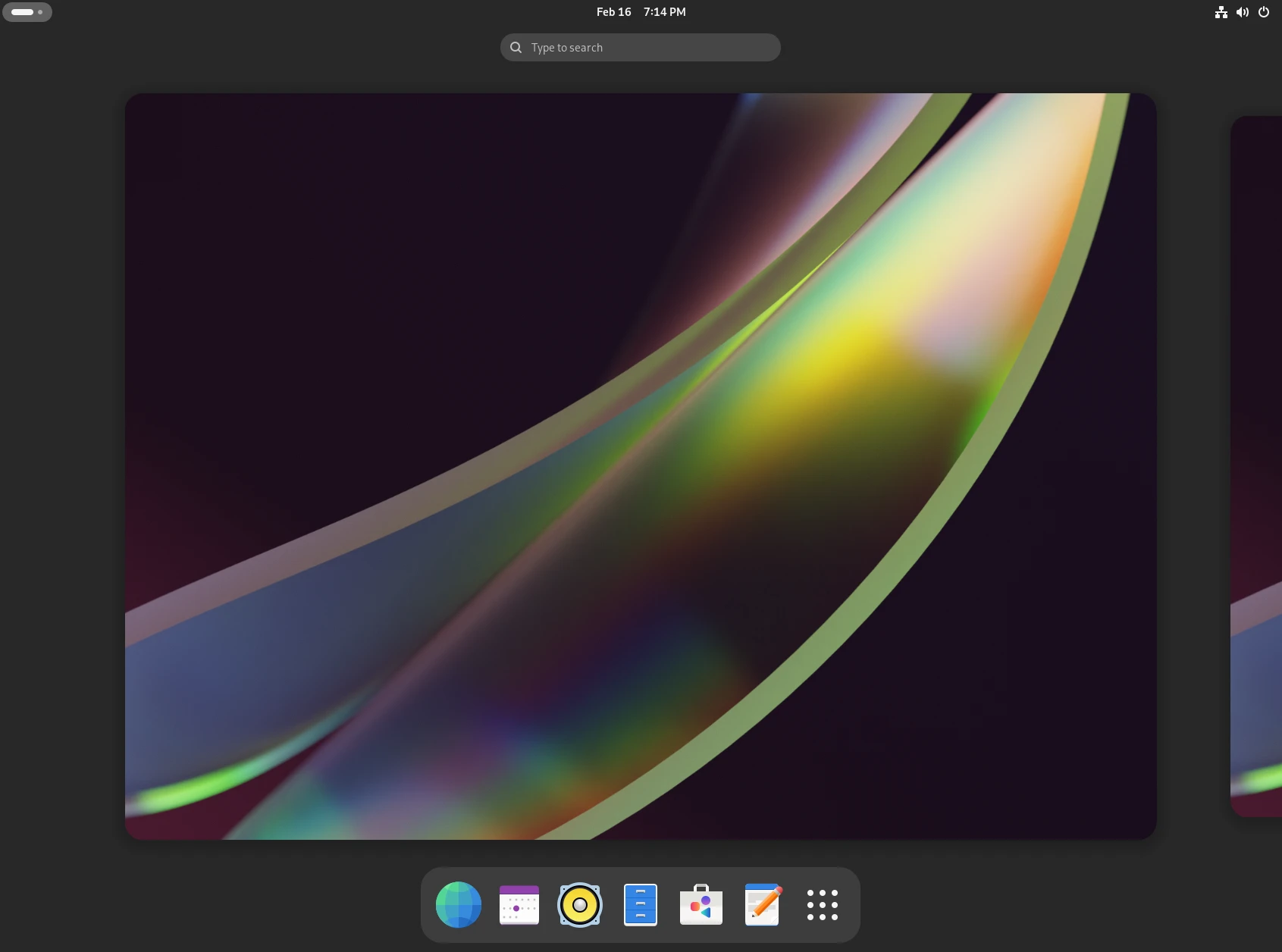
Task: Expand the system menu using the power icon
Action: (1264, 12)
